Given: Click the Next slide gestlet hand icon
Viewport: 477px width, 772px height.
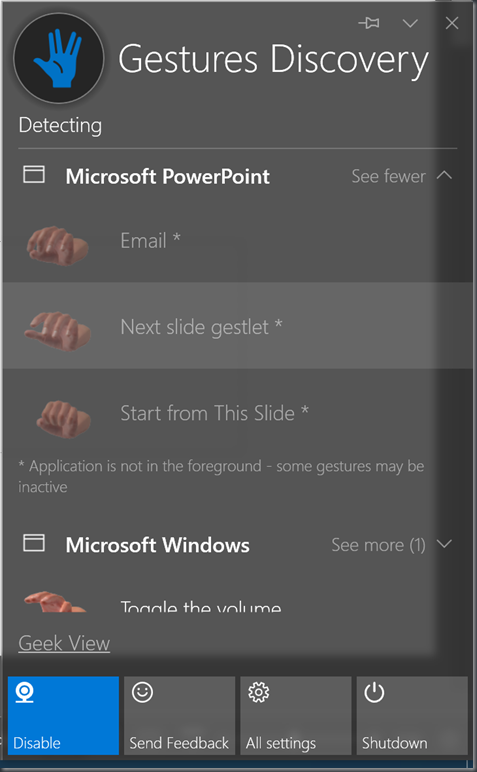Looking at the screenshot, I should point(58,329).
